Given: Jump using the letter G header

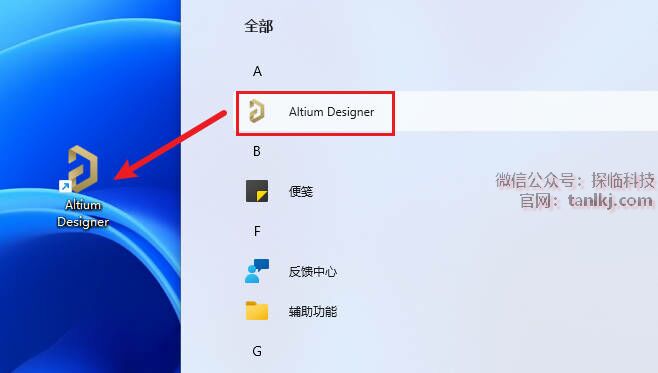Looking at the screenshot, I should pyautogui.click(x=257, y=351).
